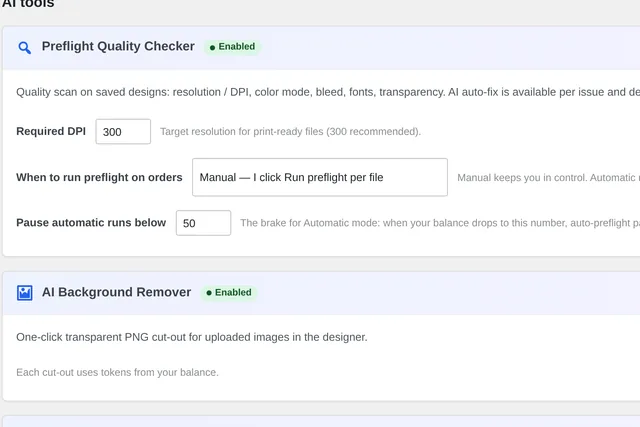The height and width of the screenshot is (427, 640).
Task: Open the When to run preflight dropdown
Action: point(320,177)
